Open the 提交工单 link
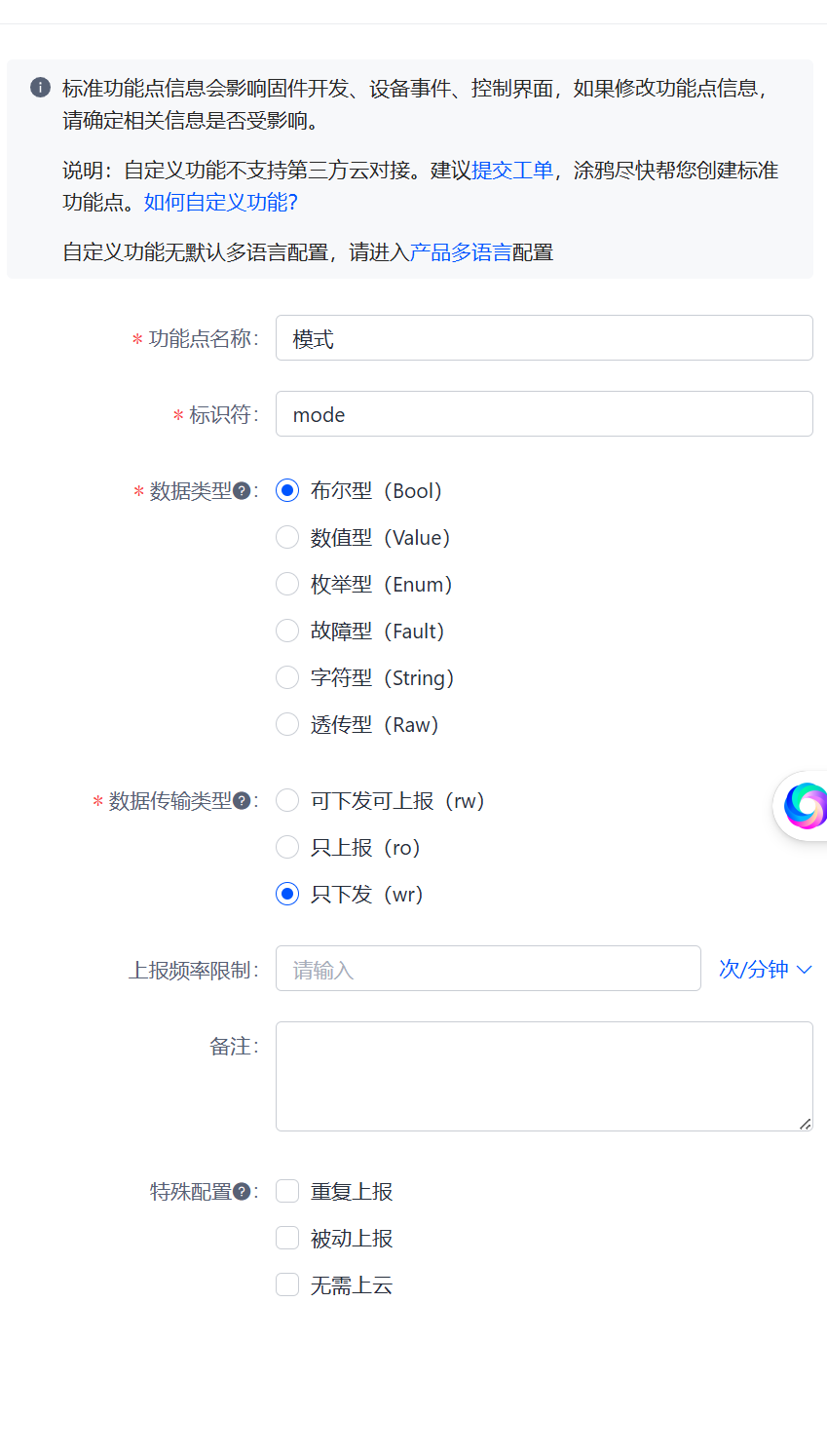The height and width of the screenshot is (1456, 827). tap(512, 171)
